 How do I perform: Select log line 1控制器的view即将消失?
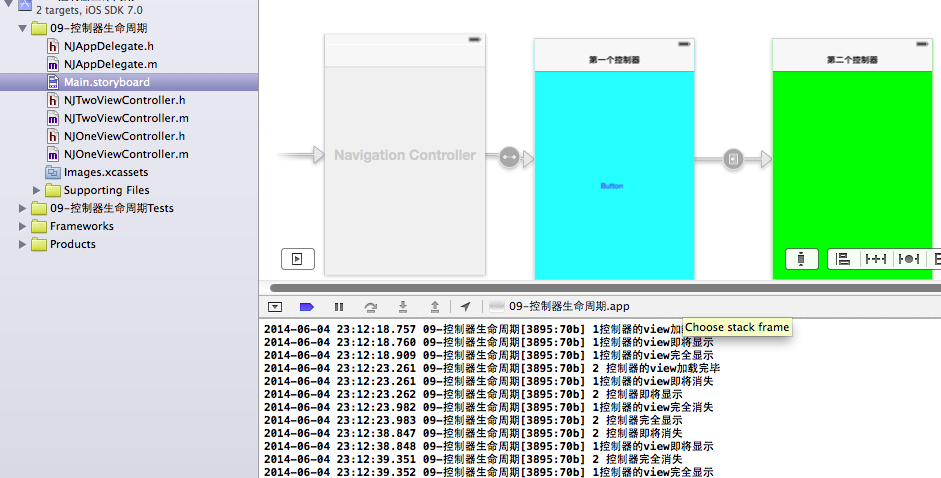[489, 381]
